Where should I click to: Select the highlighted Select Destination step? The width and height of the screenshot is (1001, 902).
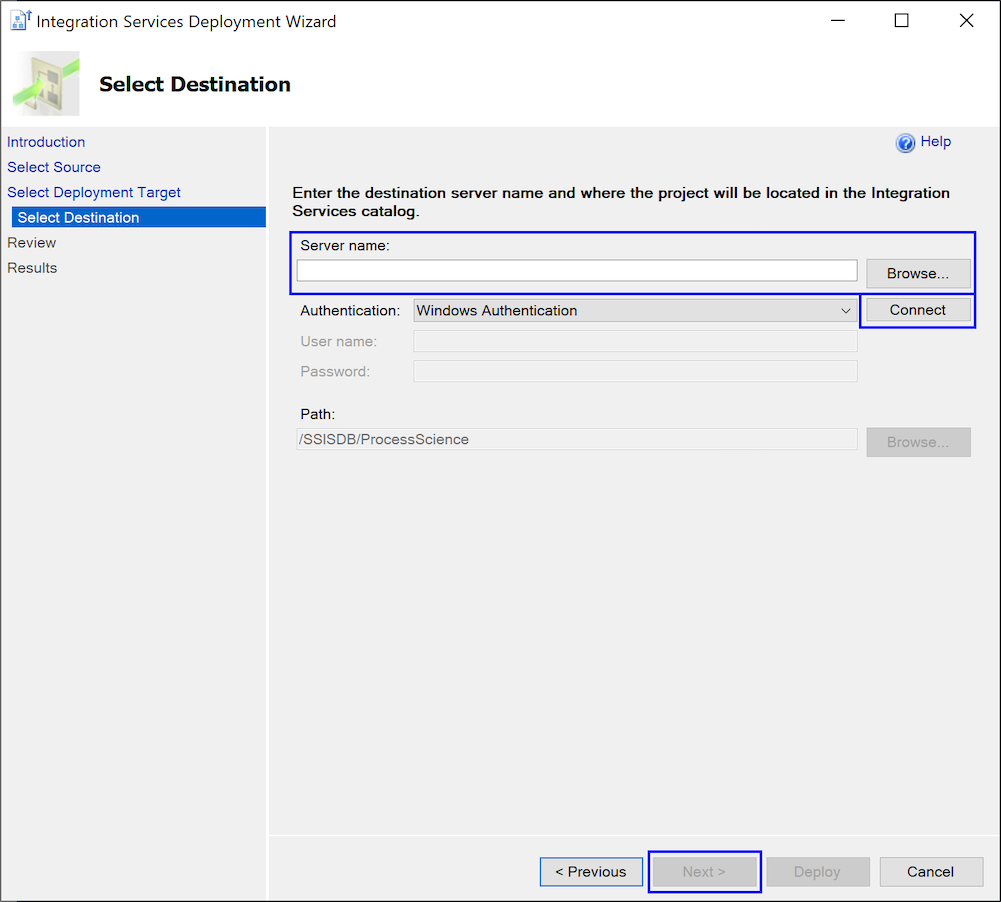point(139,217)
